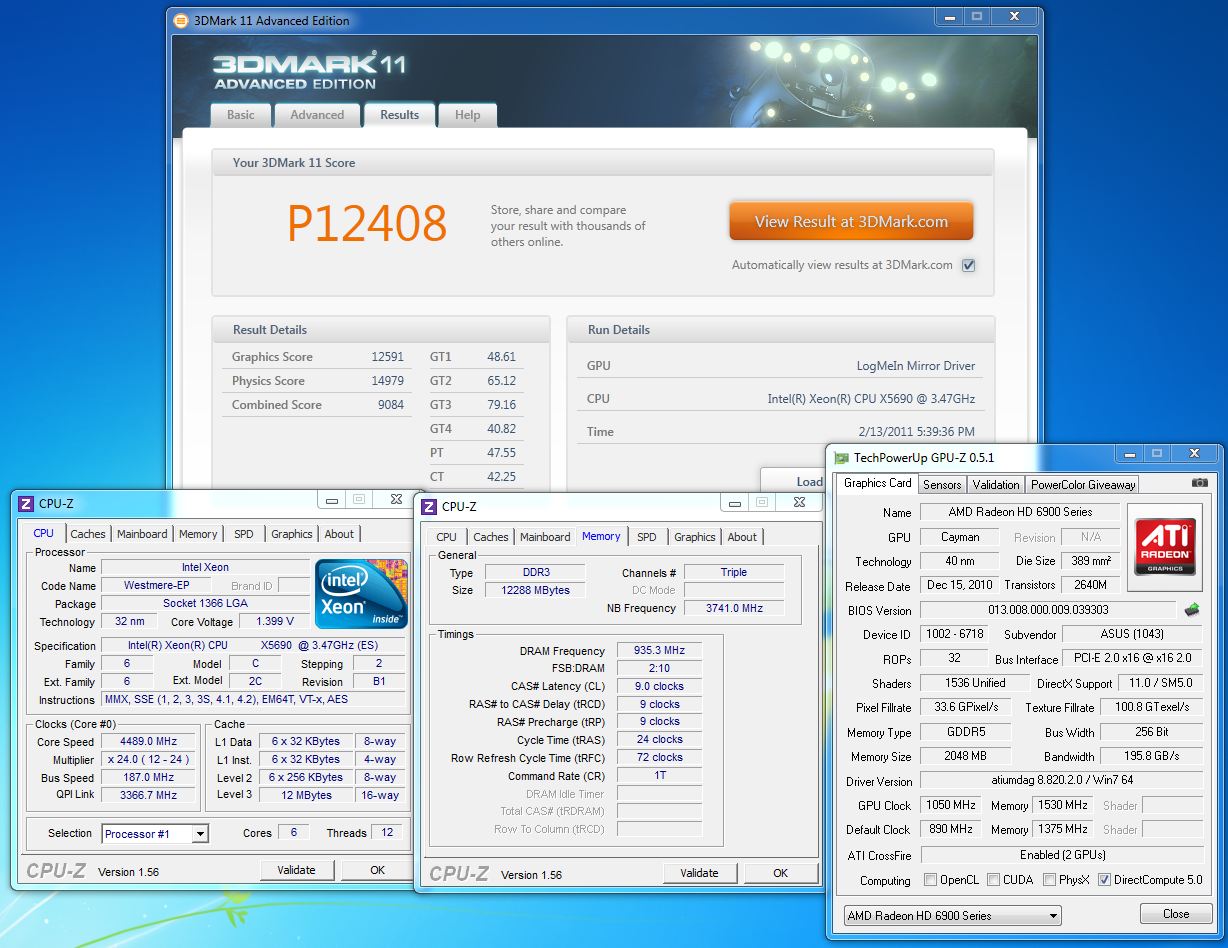
Task: Toggle the DirectCompute 5.0 checkbox
Action: point(1104,880)
